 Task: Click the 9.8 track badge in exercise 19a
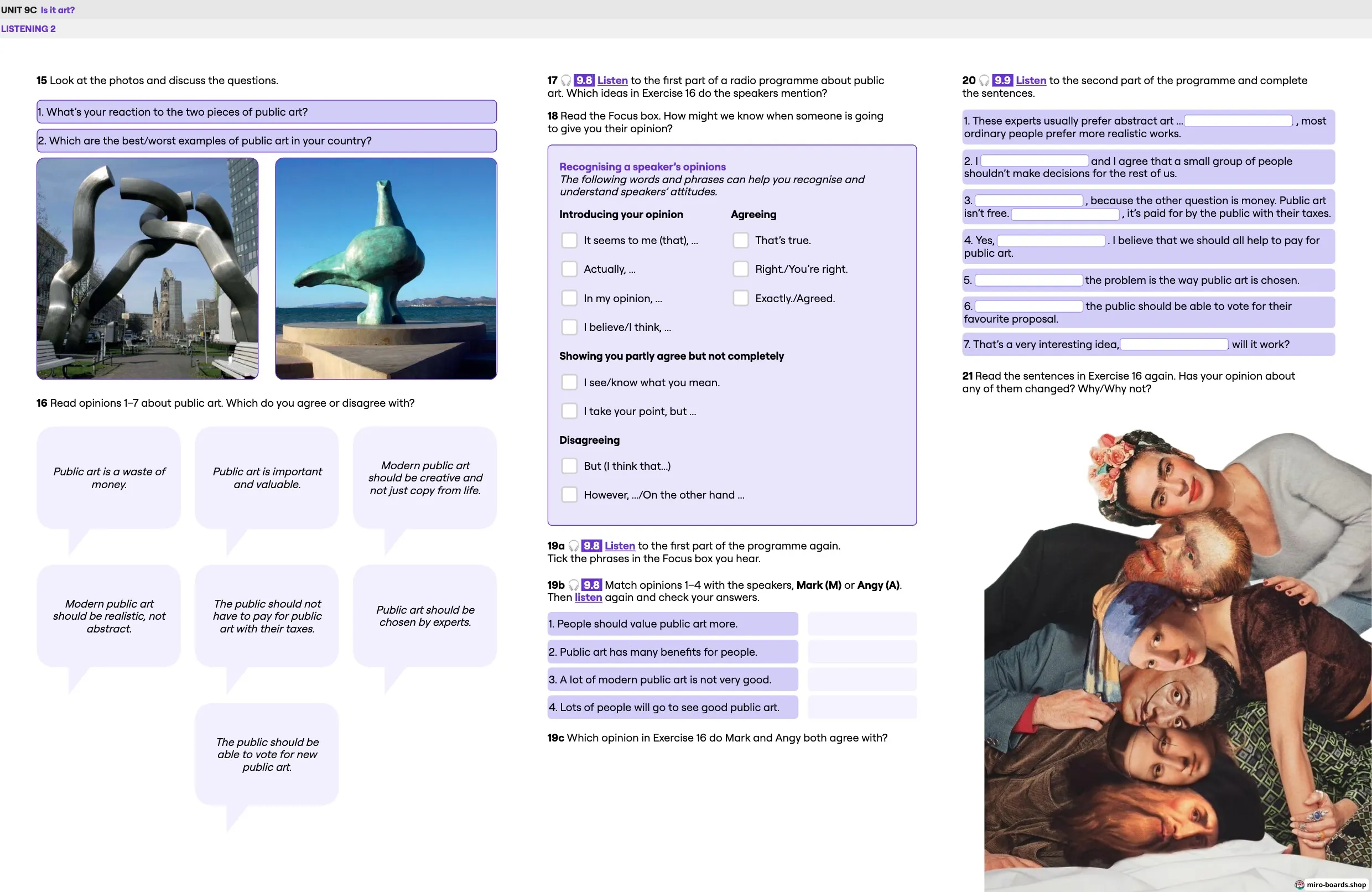(591, 546)
